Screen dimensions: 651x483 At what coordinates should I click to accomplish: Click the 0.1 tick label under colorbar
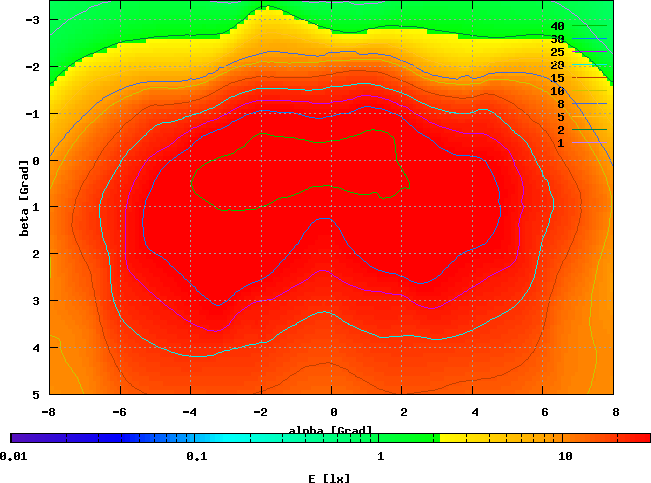196,456
